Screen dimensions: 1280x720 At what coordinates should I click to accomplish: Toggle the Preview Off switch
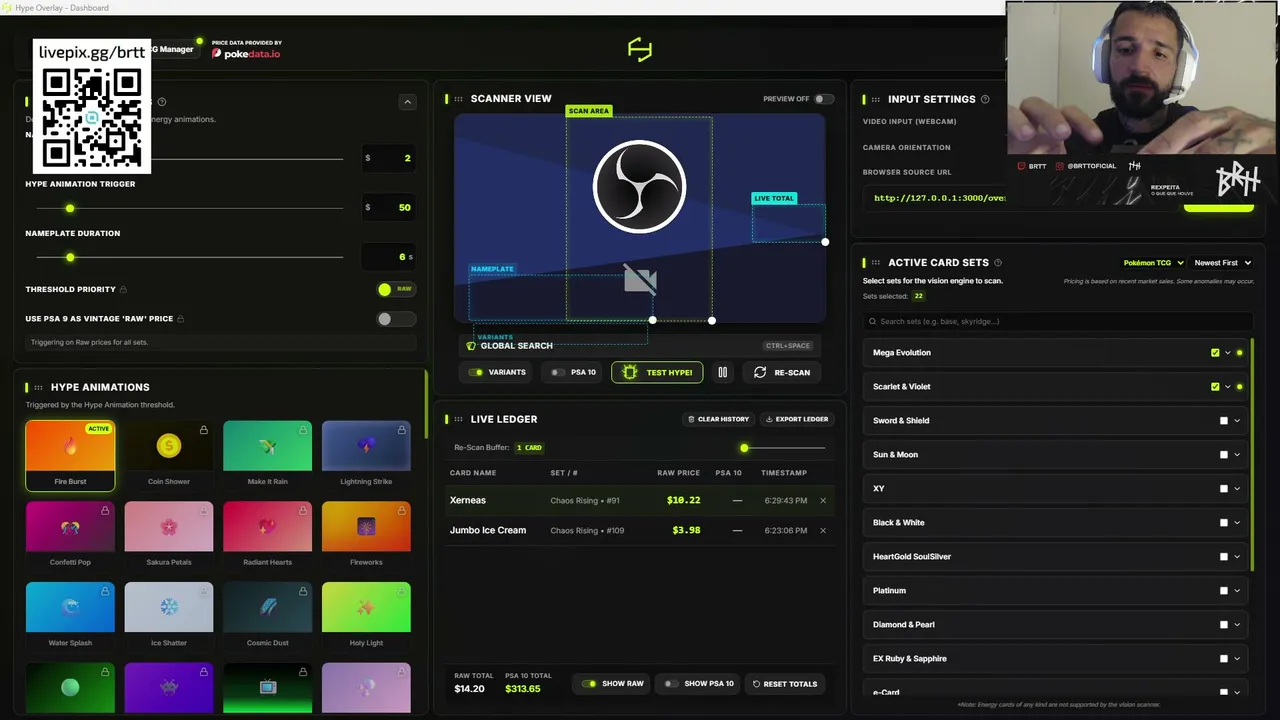point(823,99)
